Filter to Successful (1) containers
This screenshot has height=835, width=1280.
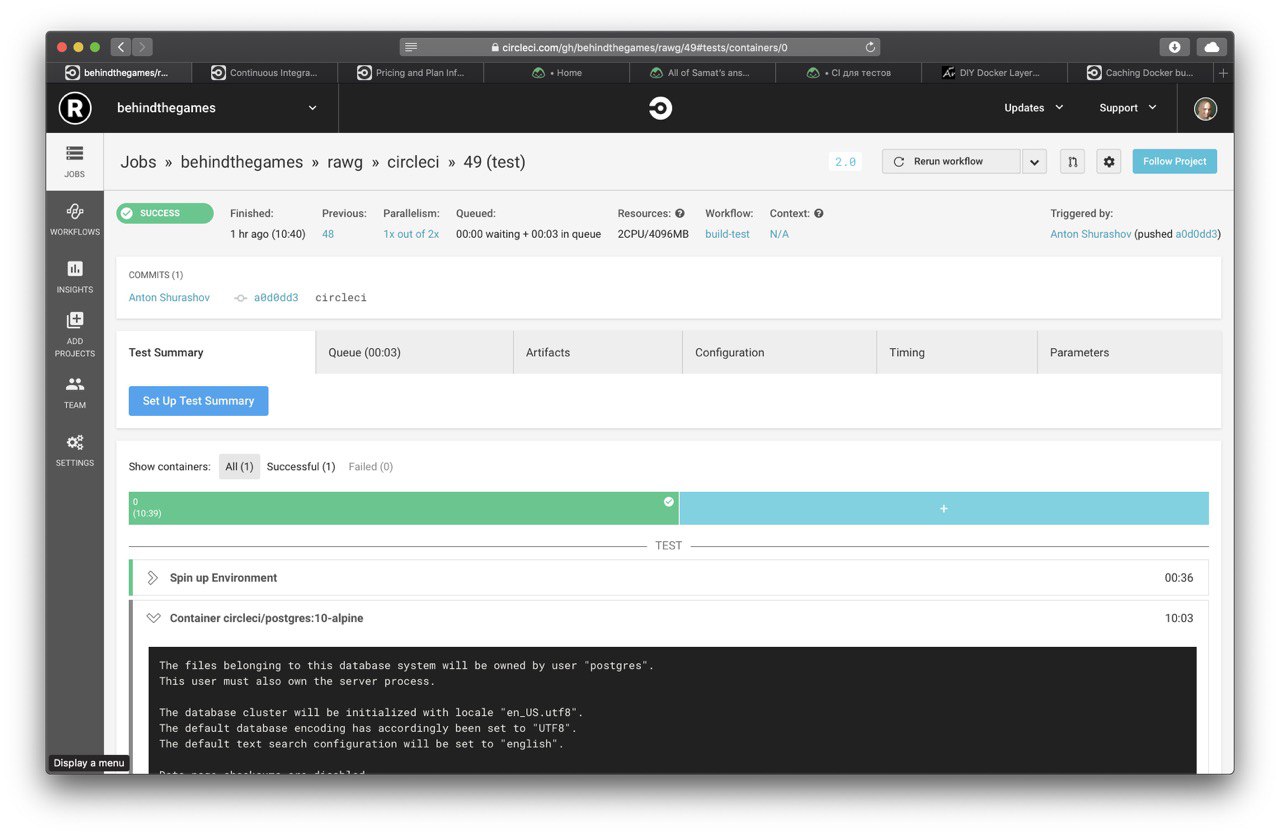pos(301,467)
